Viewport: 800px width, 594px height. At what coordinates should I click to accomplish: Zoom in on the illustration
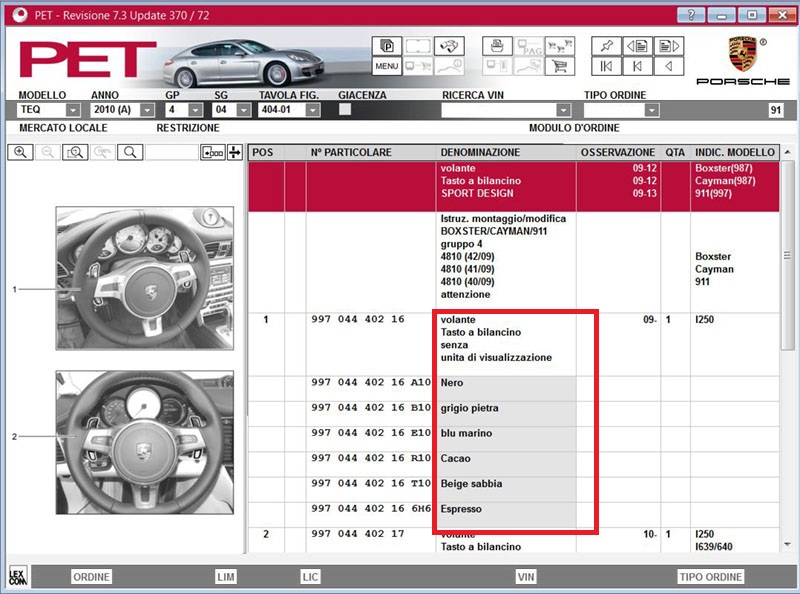(20, 152)
